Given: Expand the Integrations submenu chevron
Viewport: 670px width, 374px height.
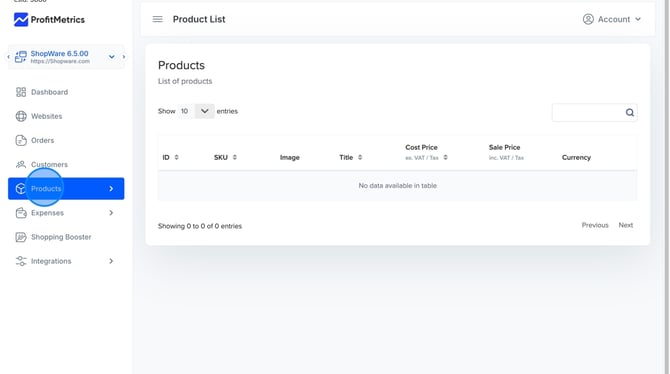Looking at the screenshot, I should point(111,261).
